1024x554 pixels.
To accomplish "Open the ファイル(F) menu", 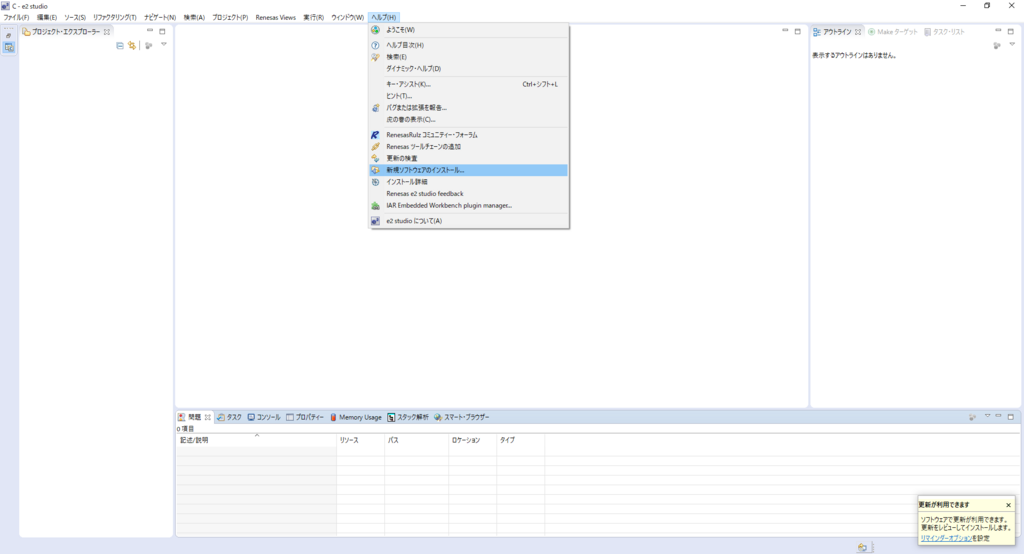I will click(16, 18).
